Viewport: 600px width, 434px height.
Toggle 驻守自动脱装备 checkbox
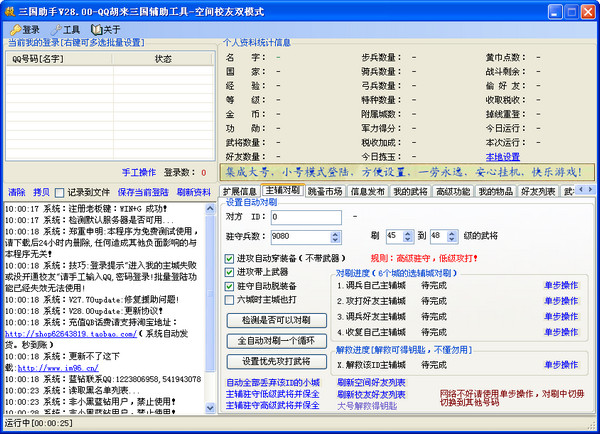[229, 286]
